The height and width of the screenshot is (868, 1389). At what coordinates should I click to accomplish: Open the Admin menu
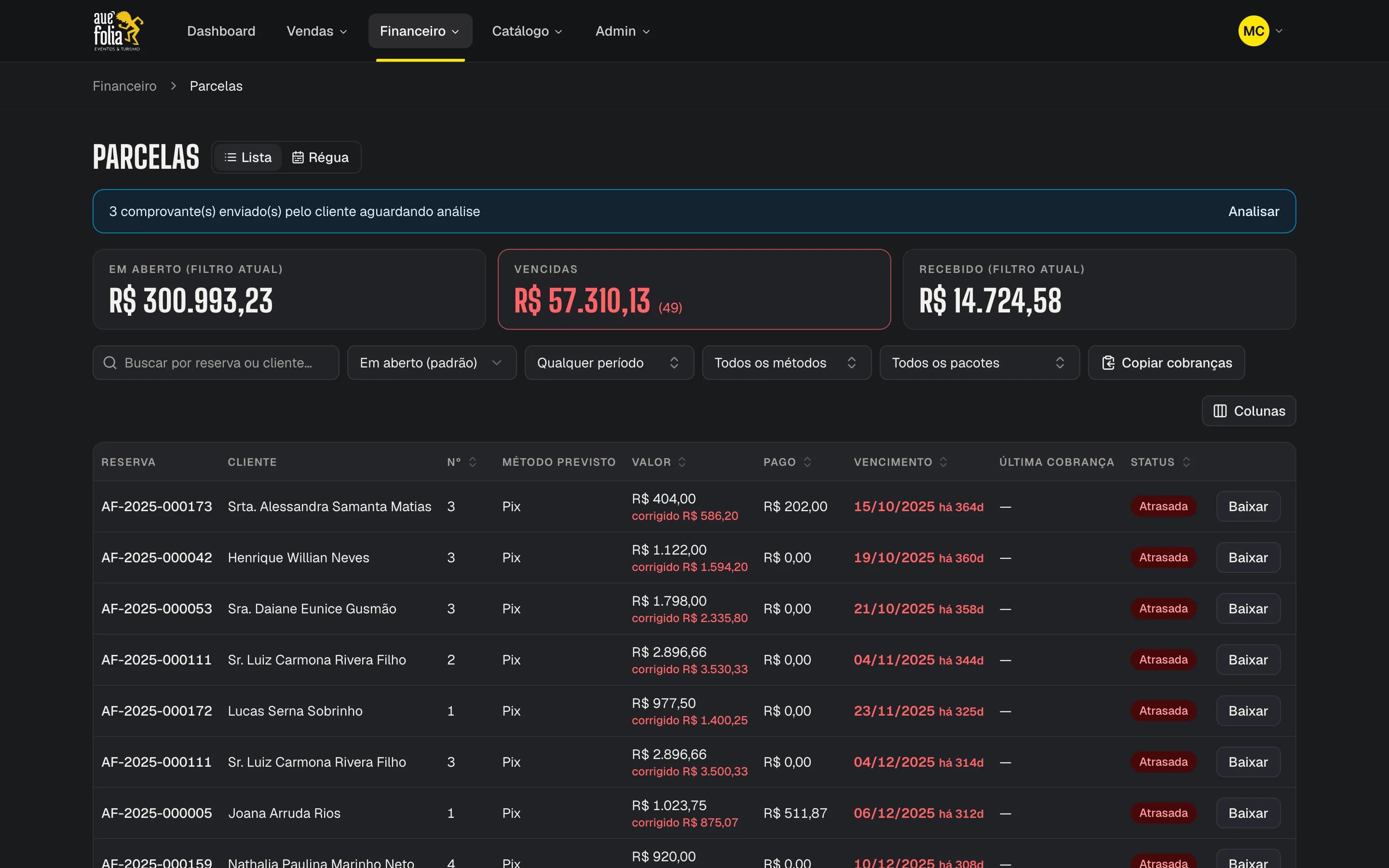tap(622, 31)
